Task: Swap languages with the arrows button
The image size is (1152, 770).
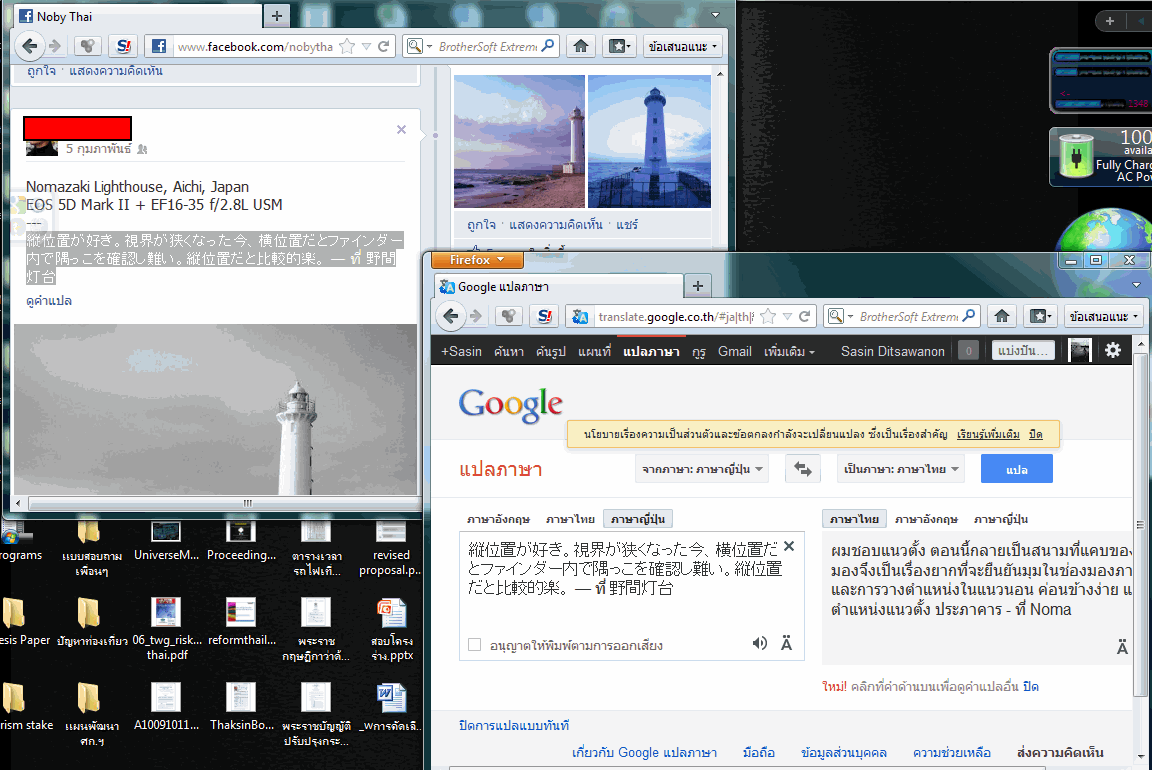Action: 802,469
